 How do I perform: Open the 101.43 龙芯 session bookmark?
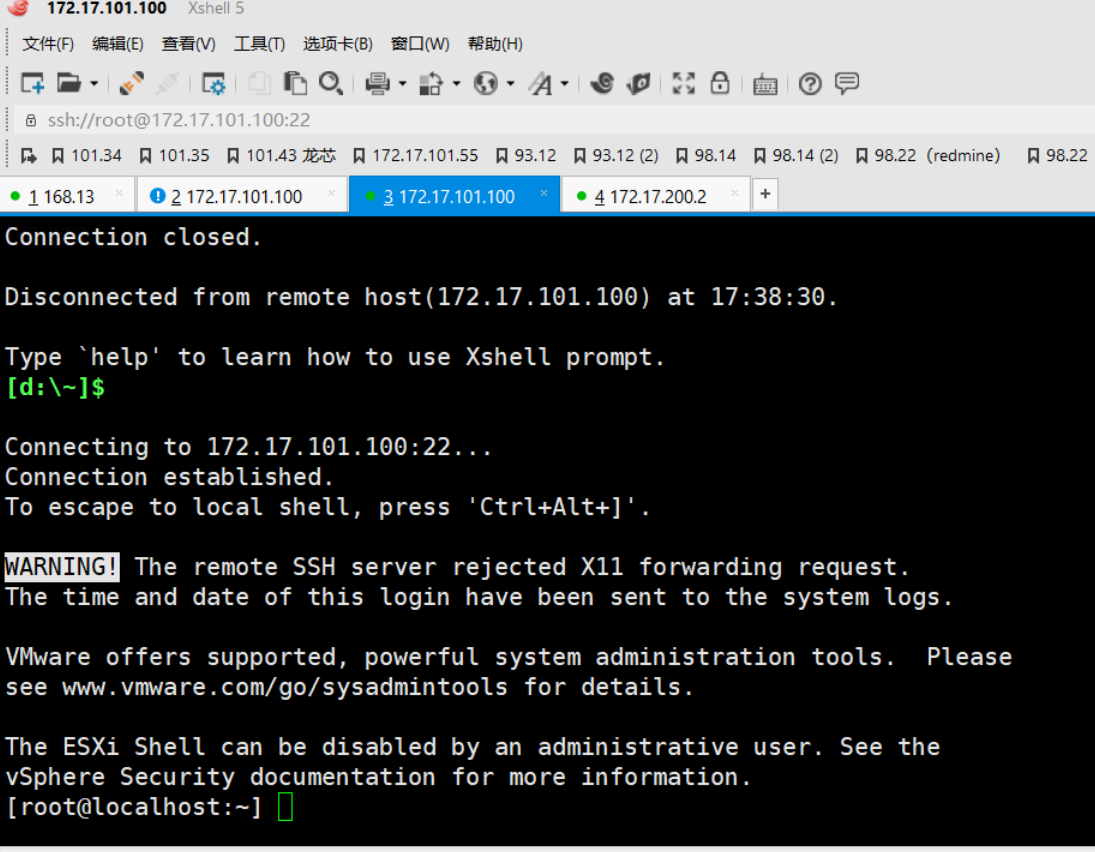tap(281, 156)
